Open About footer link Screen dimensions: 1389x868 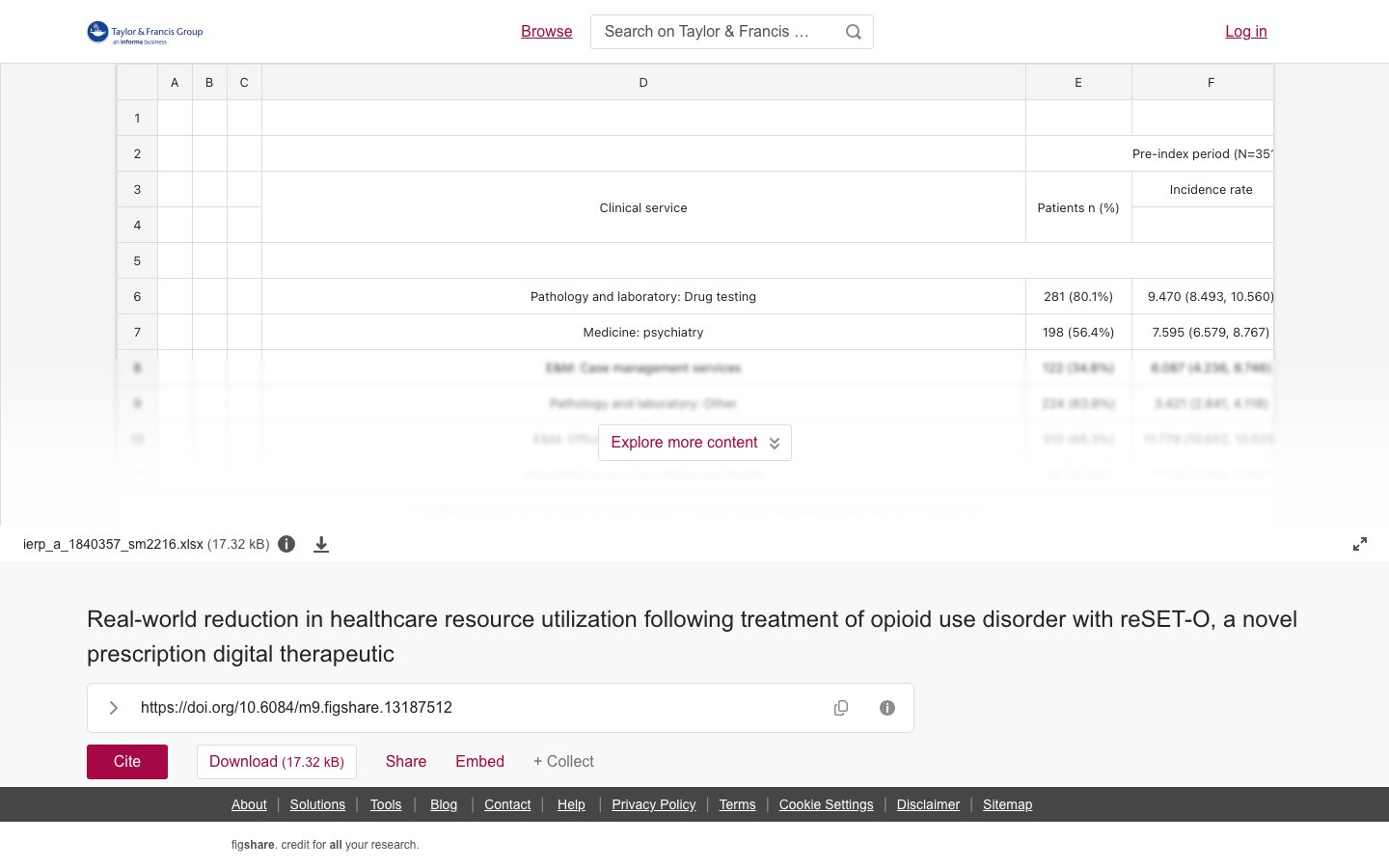(x=249, y=804)
